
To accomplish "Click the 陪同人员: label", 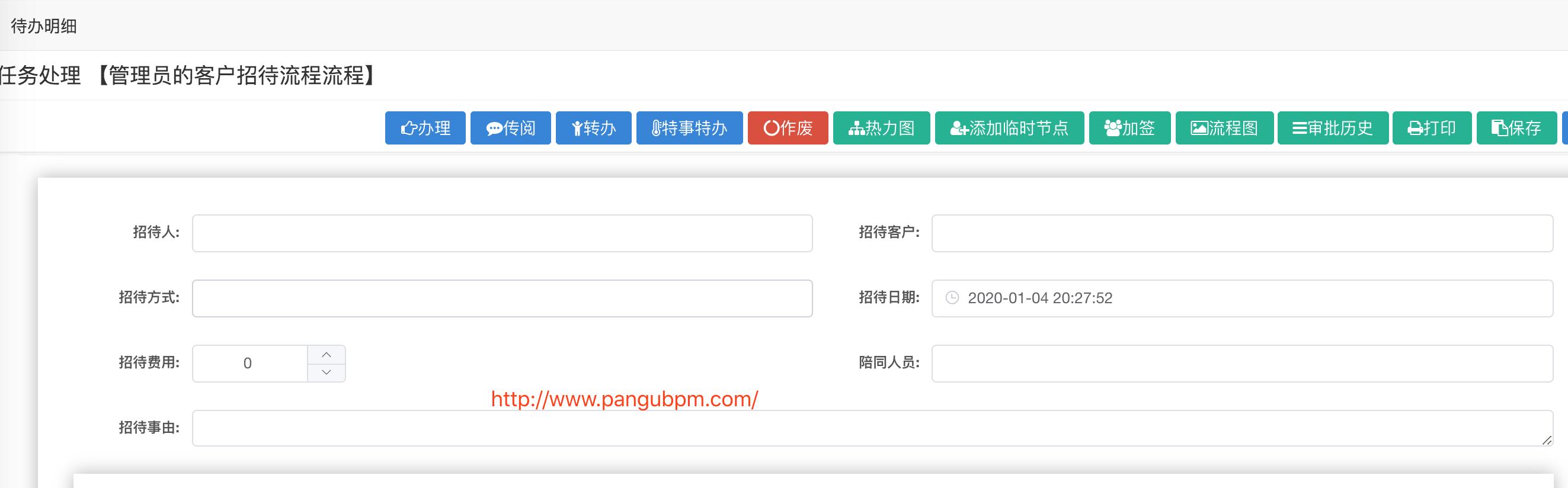I will point(889,362).
